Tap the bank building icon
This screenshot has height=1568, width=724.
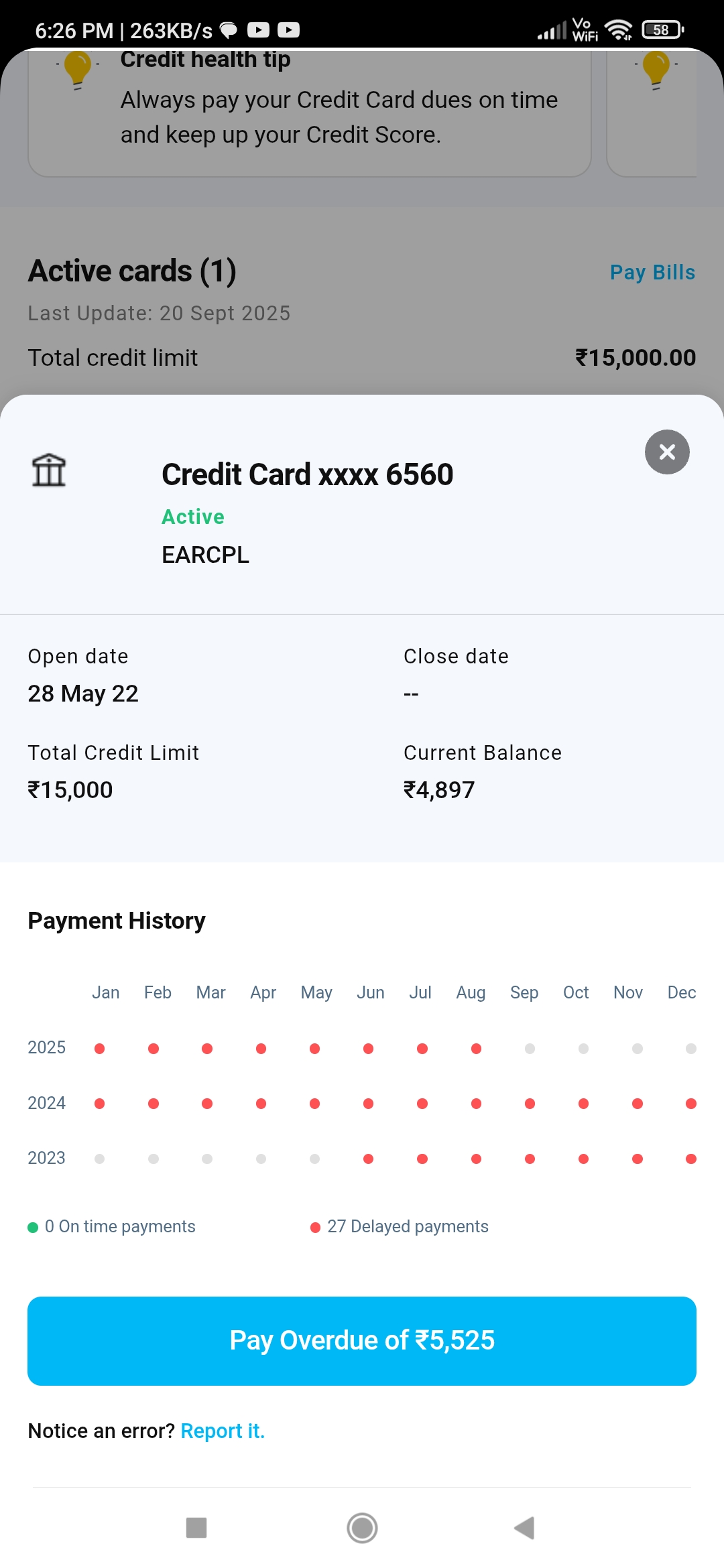pyautogui.click(x=49, y=470)
